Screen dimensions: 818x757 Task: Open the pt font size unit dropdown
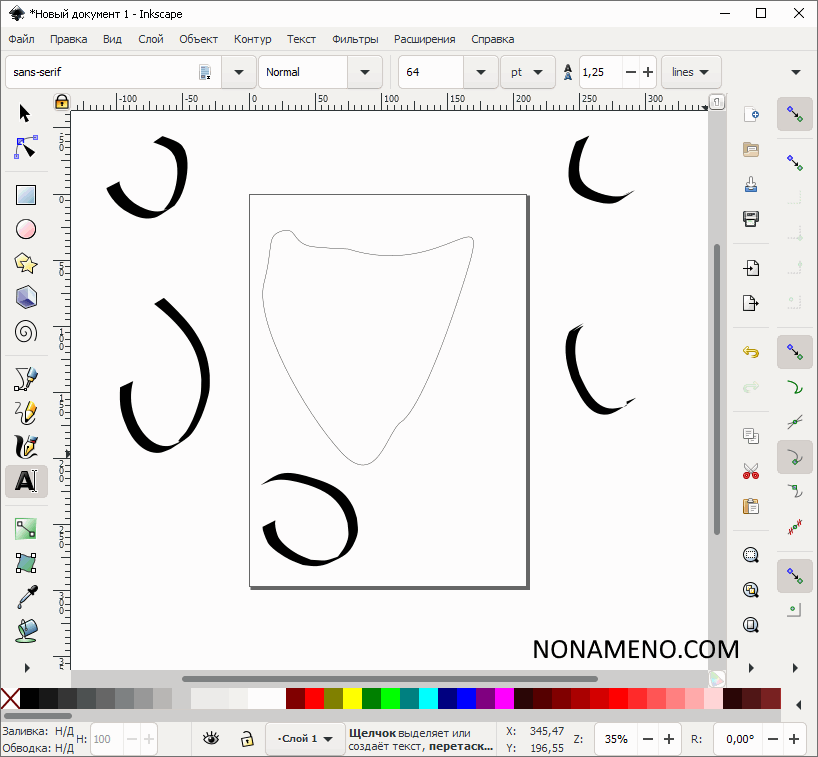coord(528,72)
